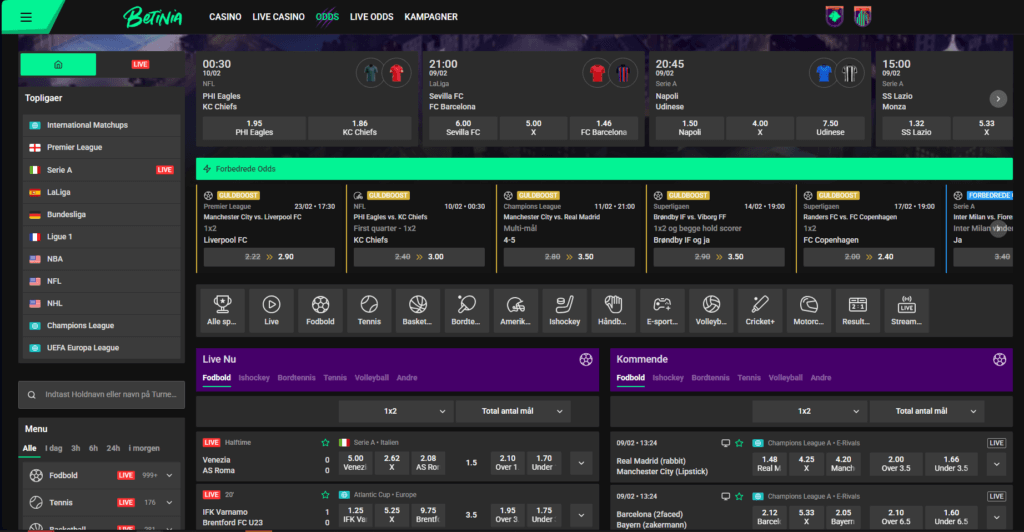Open Total antal mål dropdown in Kommende
Screen dimensions: 1024x532
point(927,411)
